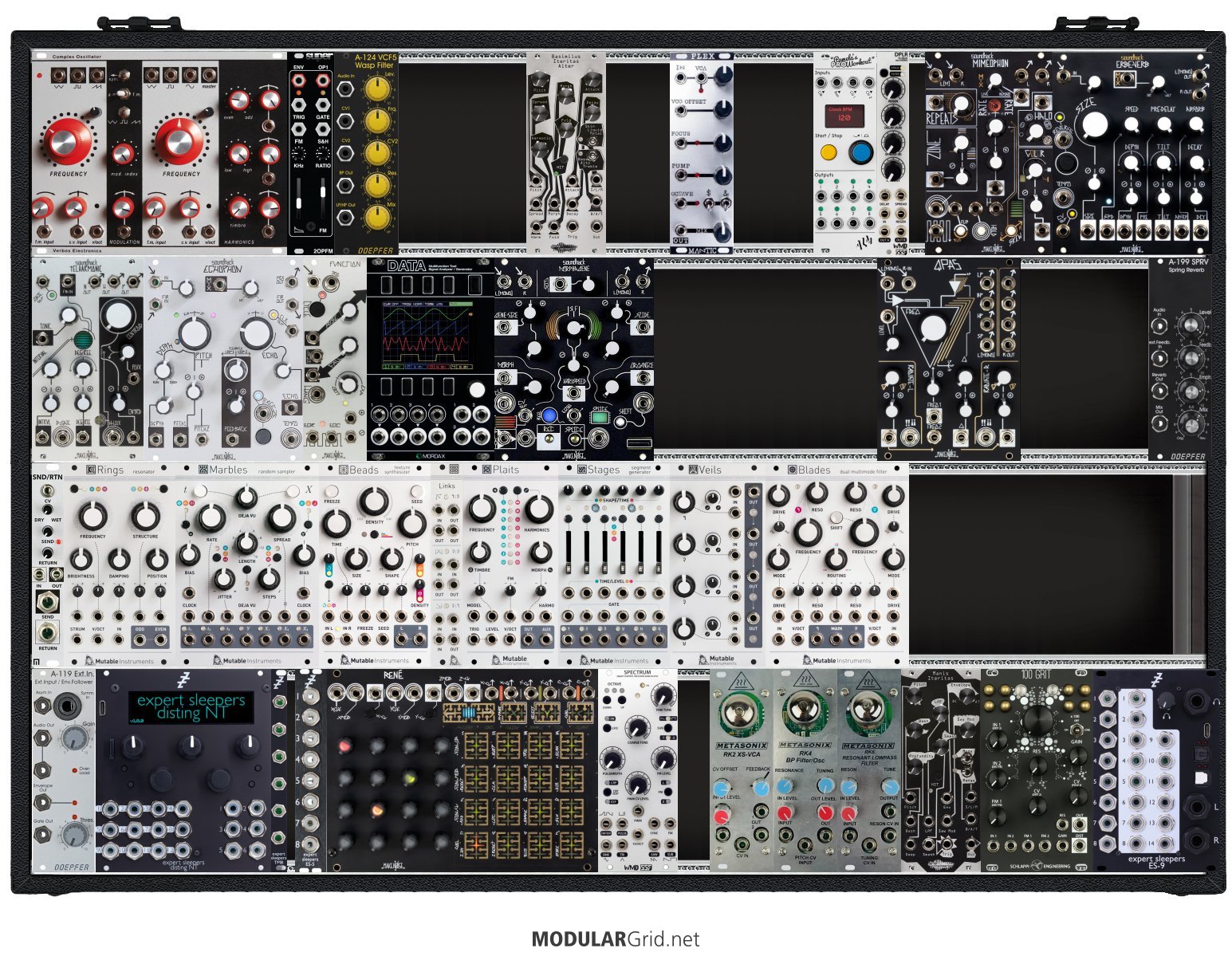Select the Veils module
The image size is (1232, 956).
click(718, 565)
